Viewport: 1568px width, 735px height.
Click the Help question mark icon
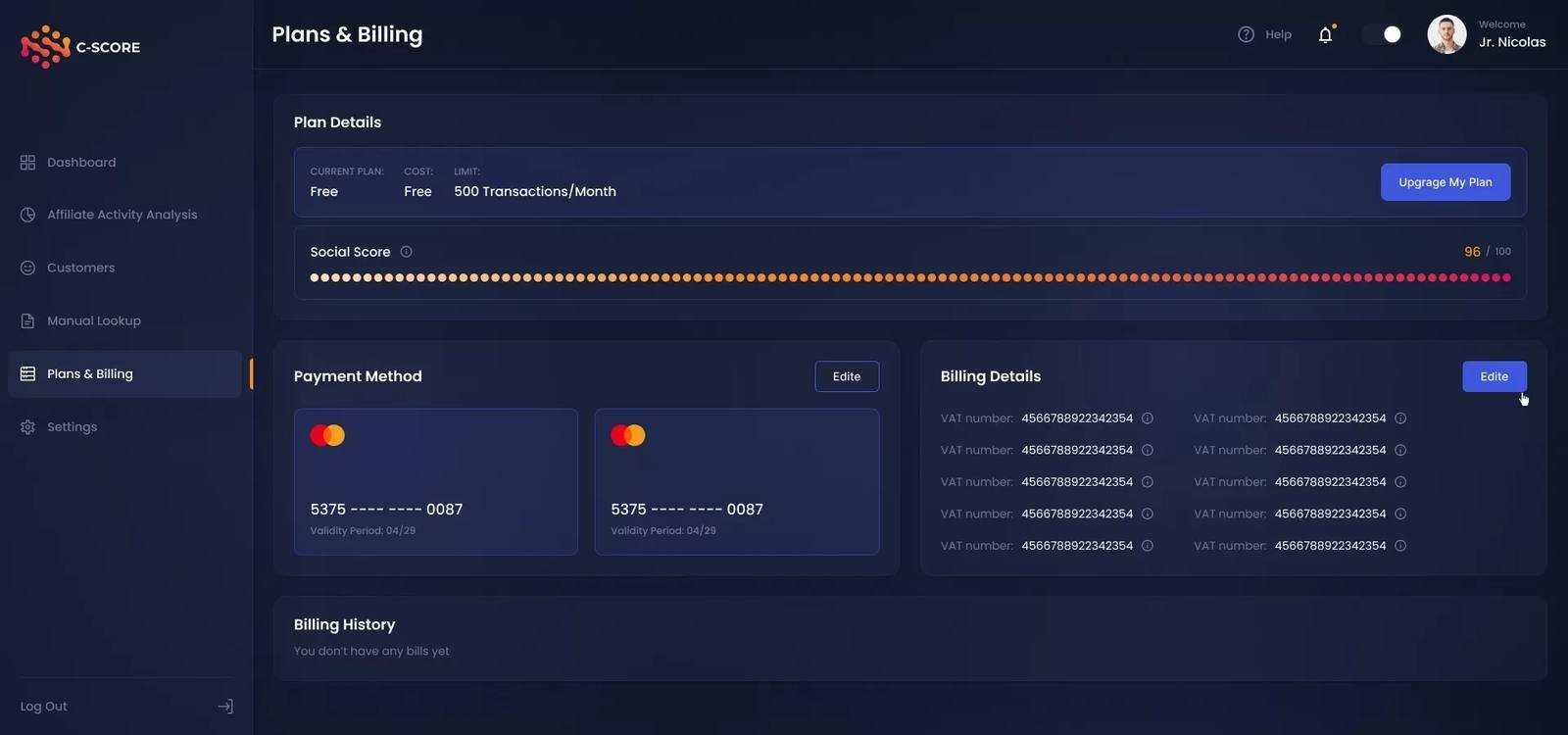coord(1246,34)
